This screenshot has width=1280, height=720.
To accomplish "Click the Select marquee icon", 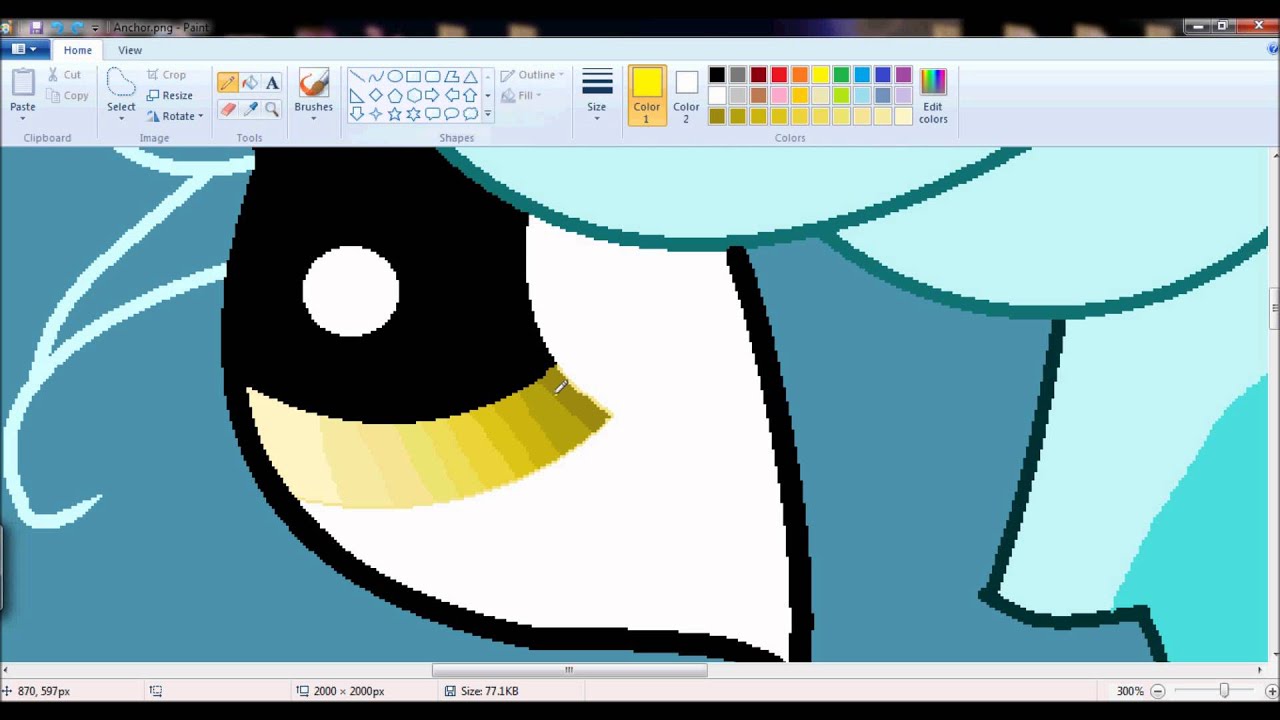I will (x=121, y=83).
